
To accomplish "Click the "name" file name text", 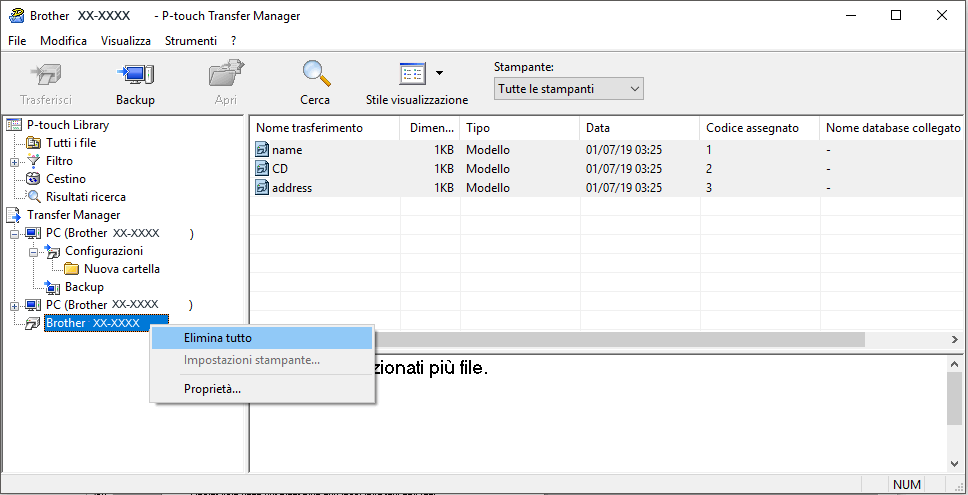I will coord(287,150).
